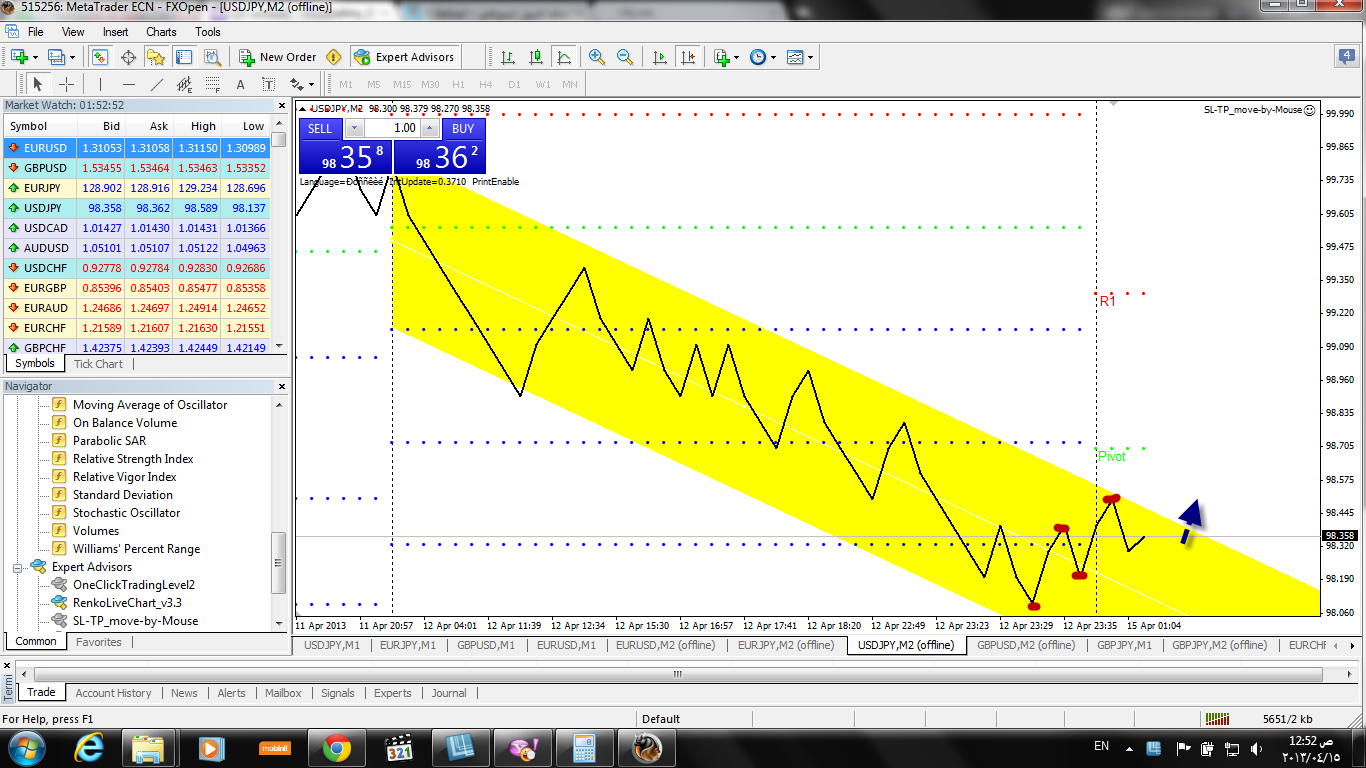Click the New Order button
The image size is (1366, 768).
tap(277, 57)
